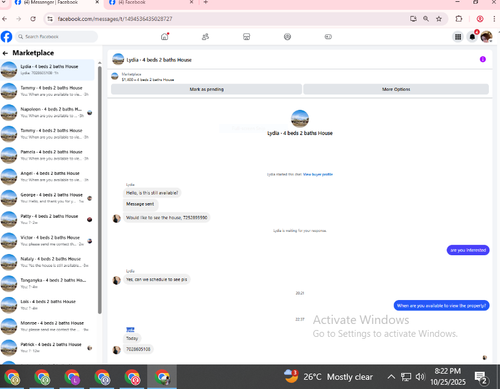Reload the page
This screenshot has height=389, width=500.
pyautogui.click(x=33, y=19)
